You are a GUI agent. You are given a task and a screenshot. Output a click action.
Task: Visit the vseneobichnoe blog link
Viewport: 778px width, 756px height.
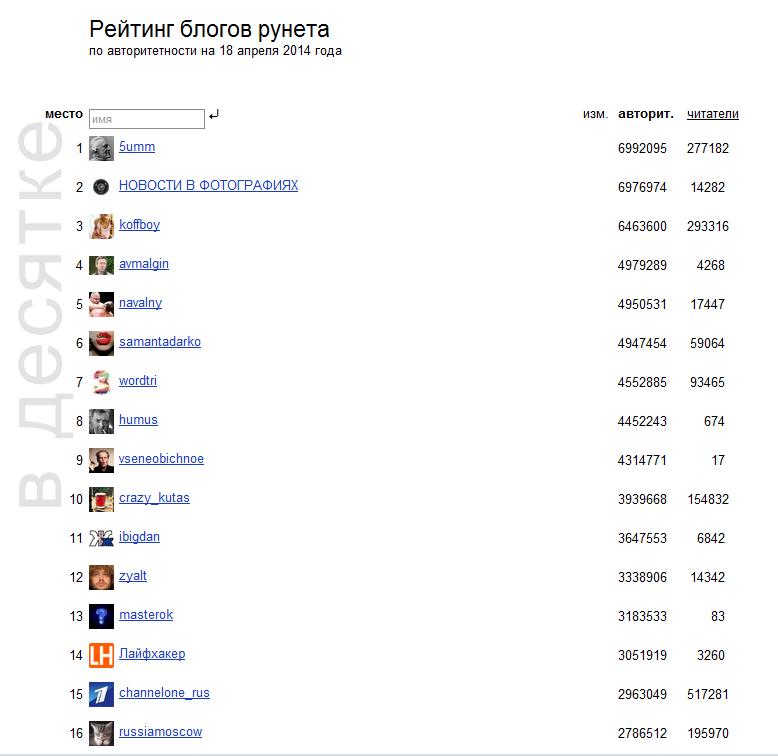point(161,459)
